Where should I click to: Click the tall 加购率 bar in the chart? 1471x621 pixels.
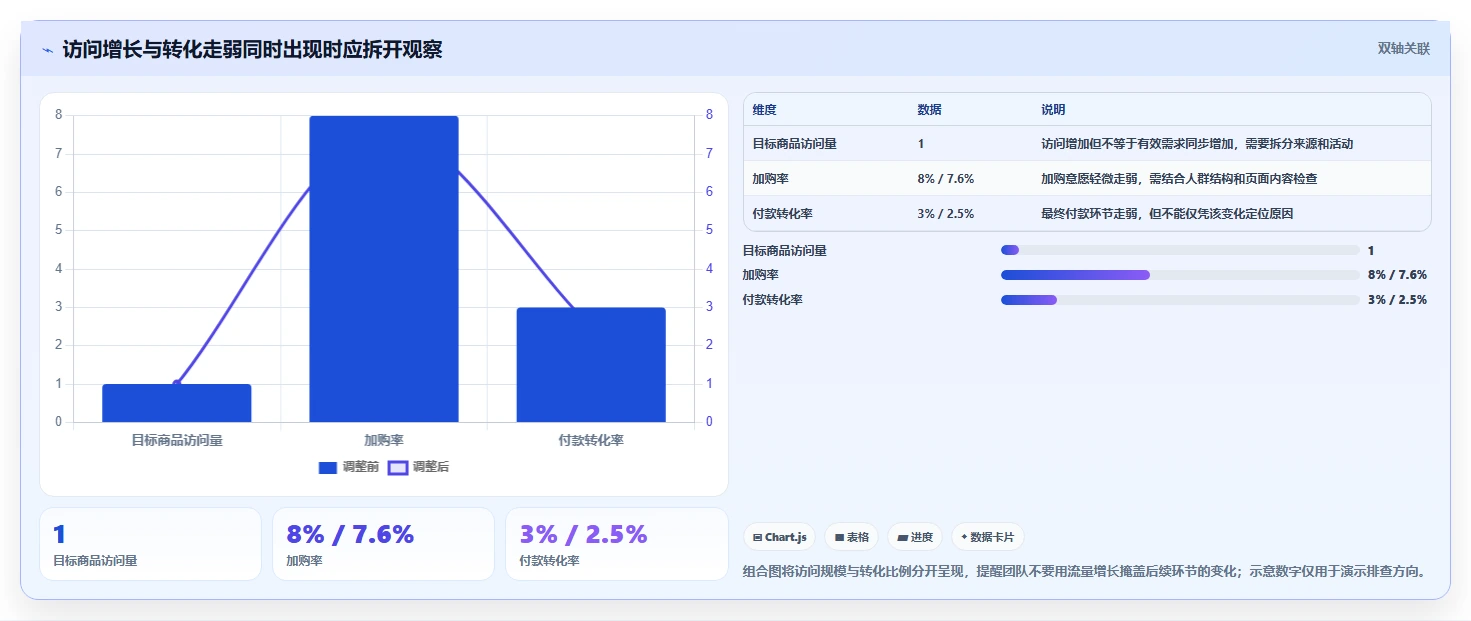click(384, 269)
